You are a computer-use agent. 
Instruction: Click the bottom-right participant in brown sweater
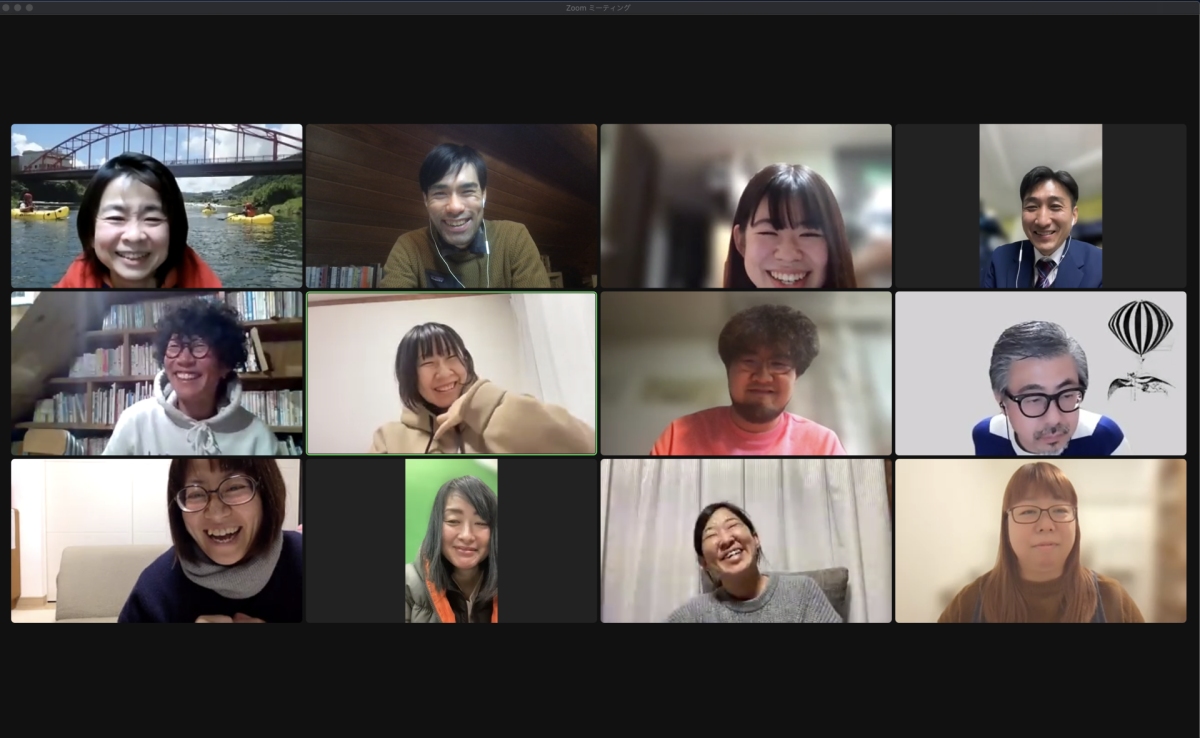point(1040,541)
